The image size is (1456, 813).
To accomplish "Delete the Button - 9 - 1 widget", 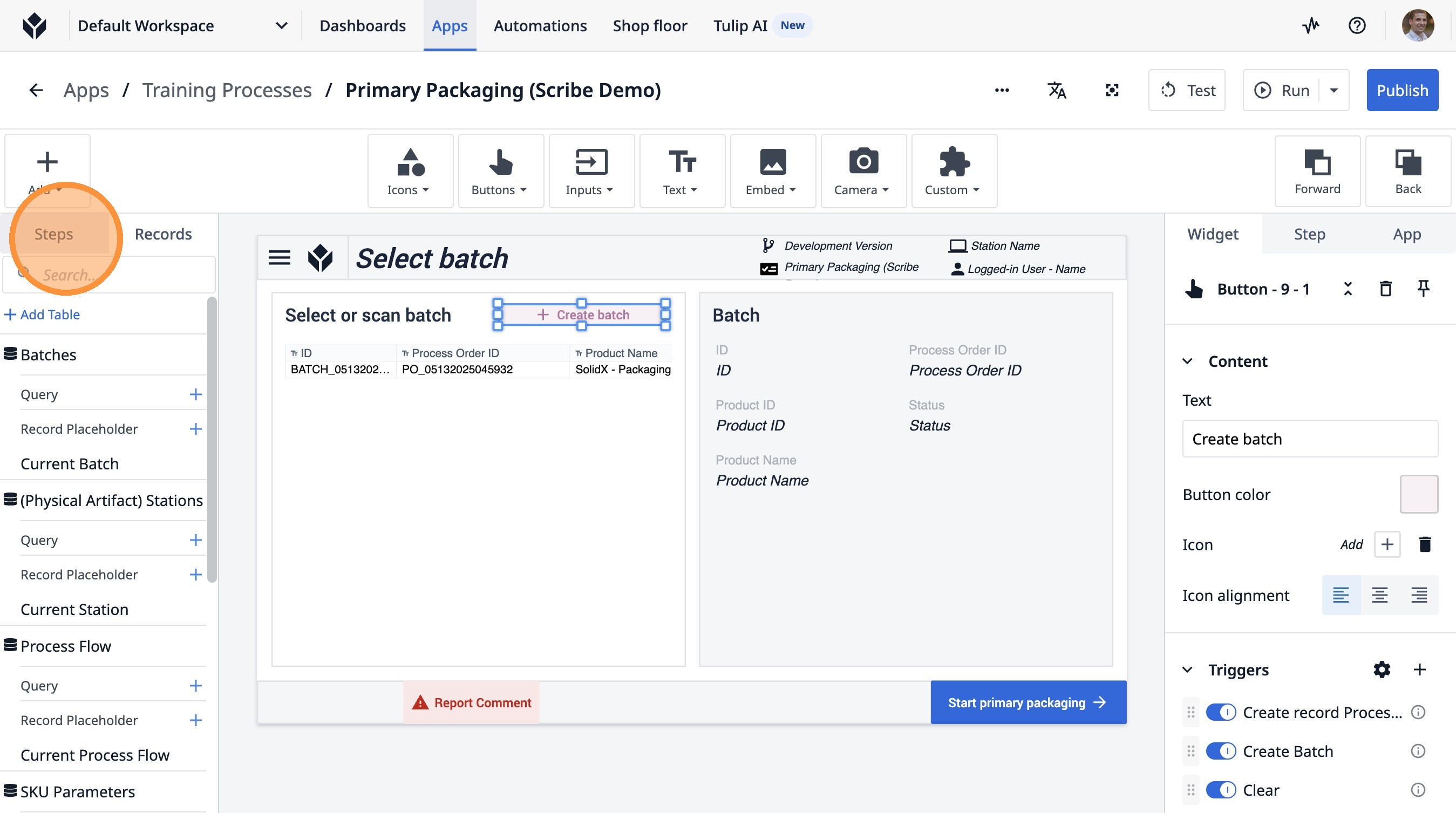I will tap(1385, 289).
